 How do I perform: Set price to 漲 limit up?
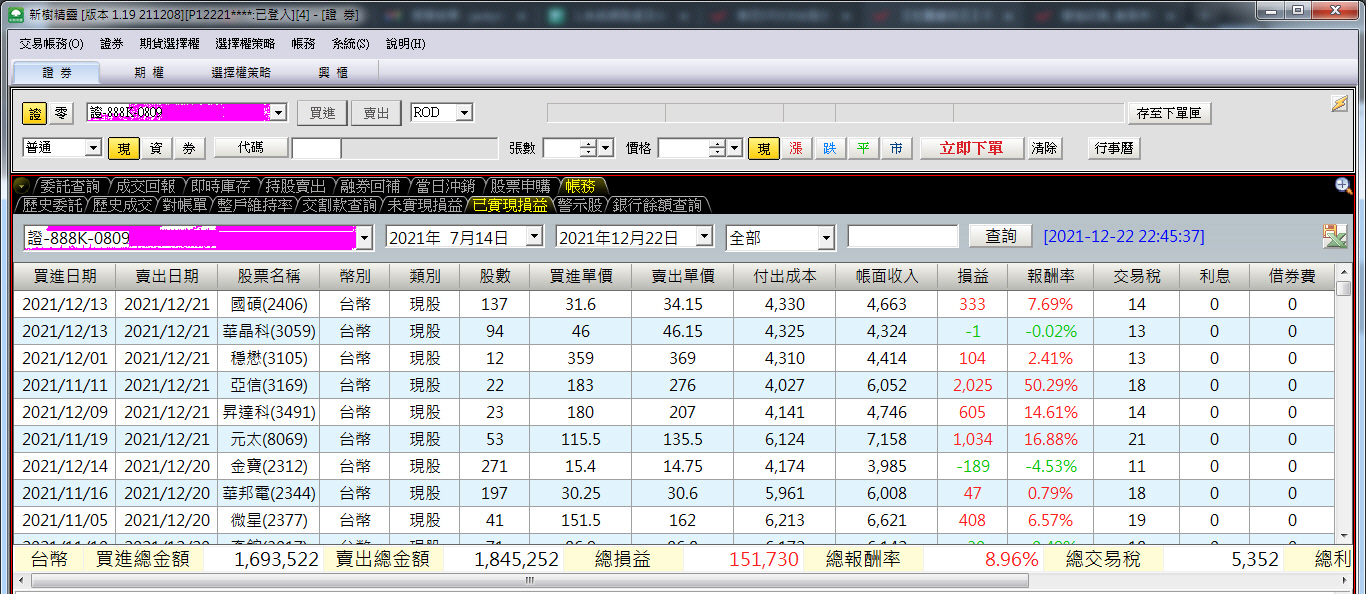[x=796, y=148]
